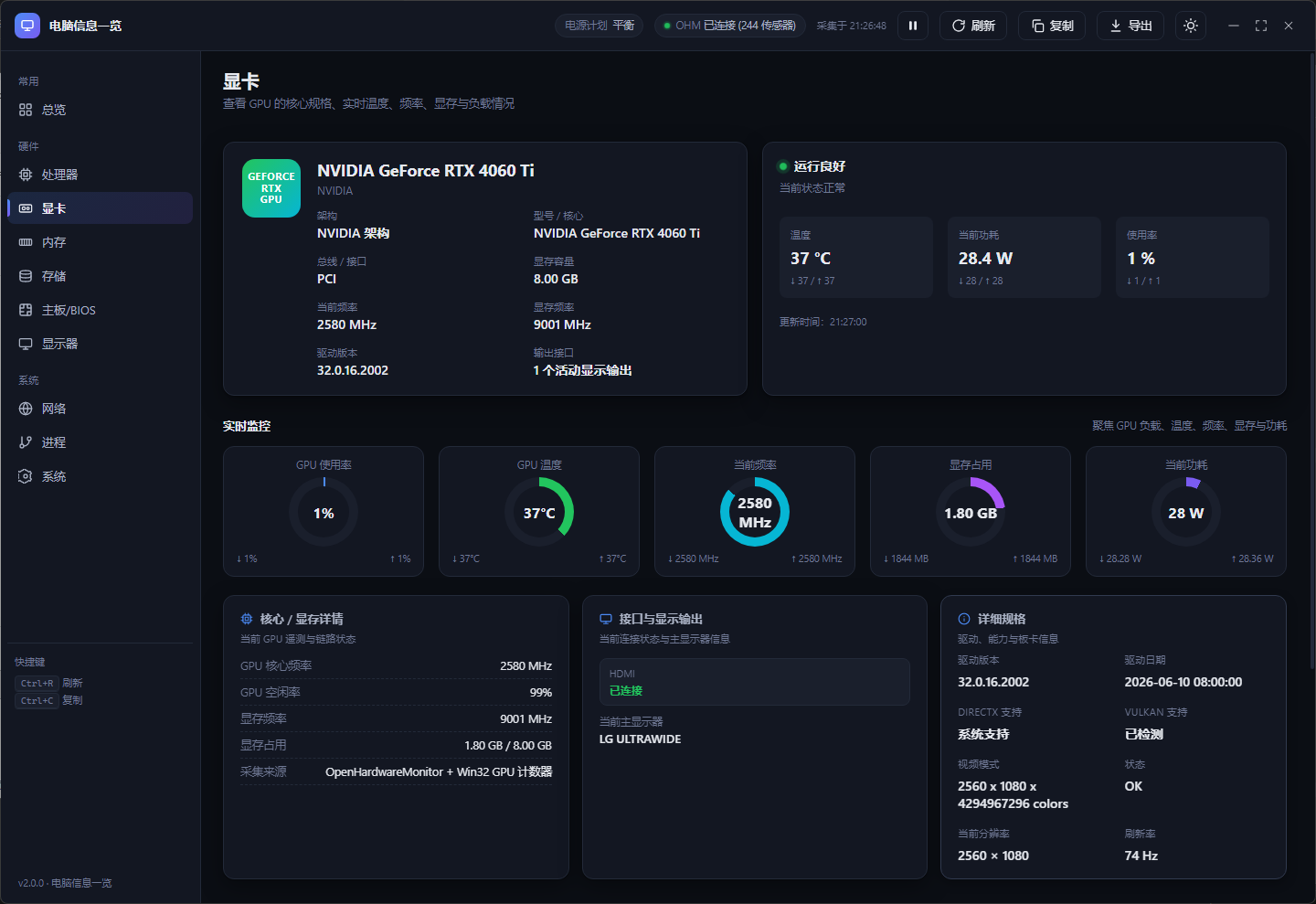Click the 总线 / 接口 value PCI
This screenshot has height=904, width=1316.
[327, 279]
